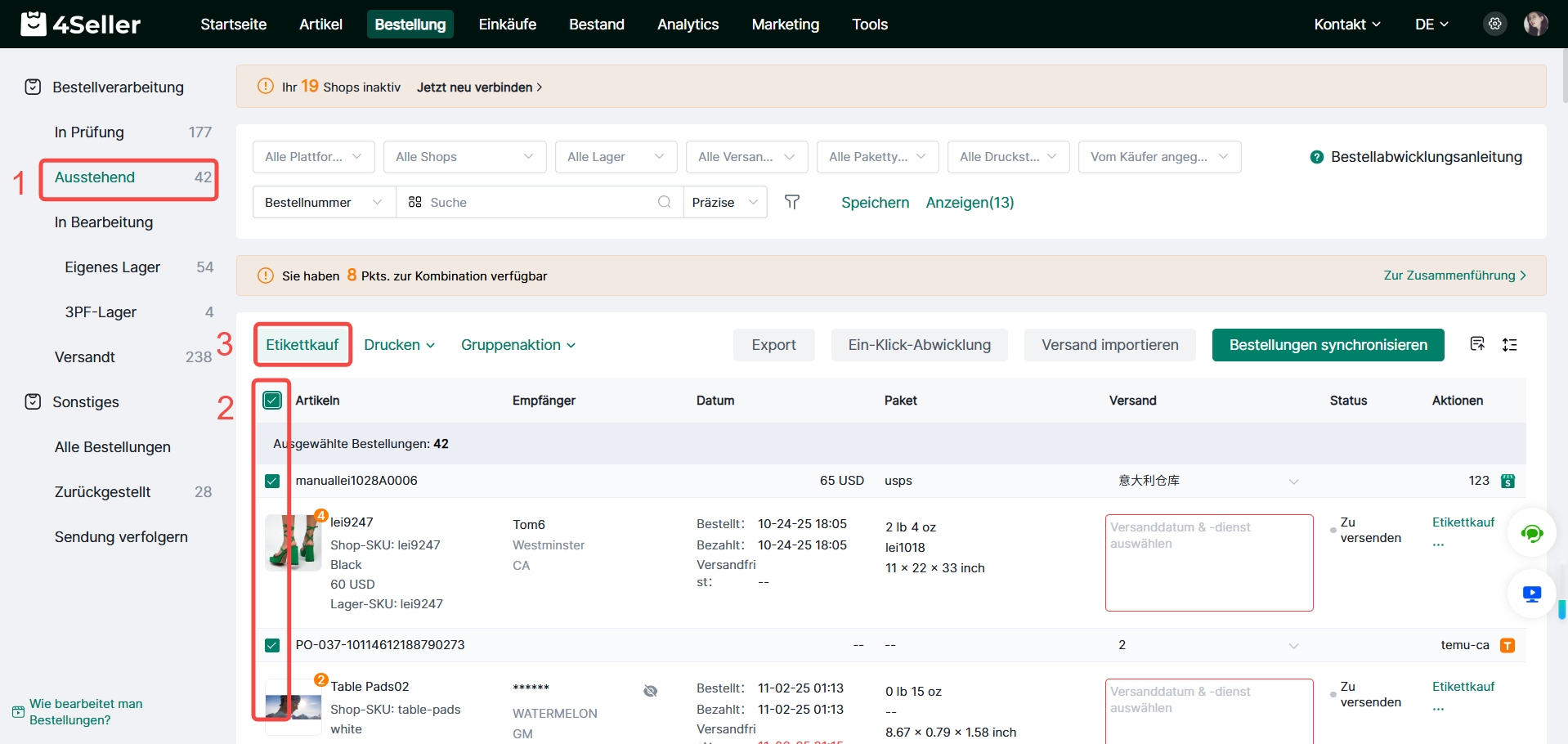This screenshot has height=744, width=1568.
Task: Open the Analytics menu
Action: (688, 25)
